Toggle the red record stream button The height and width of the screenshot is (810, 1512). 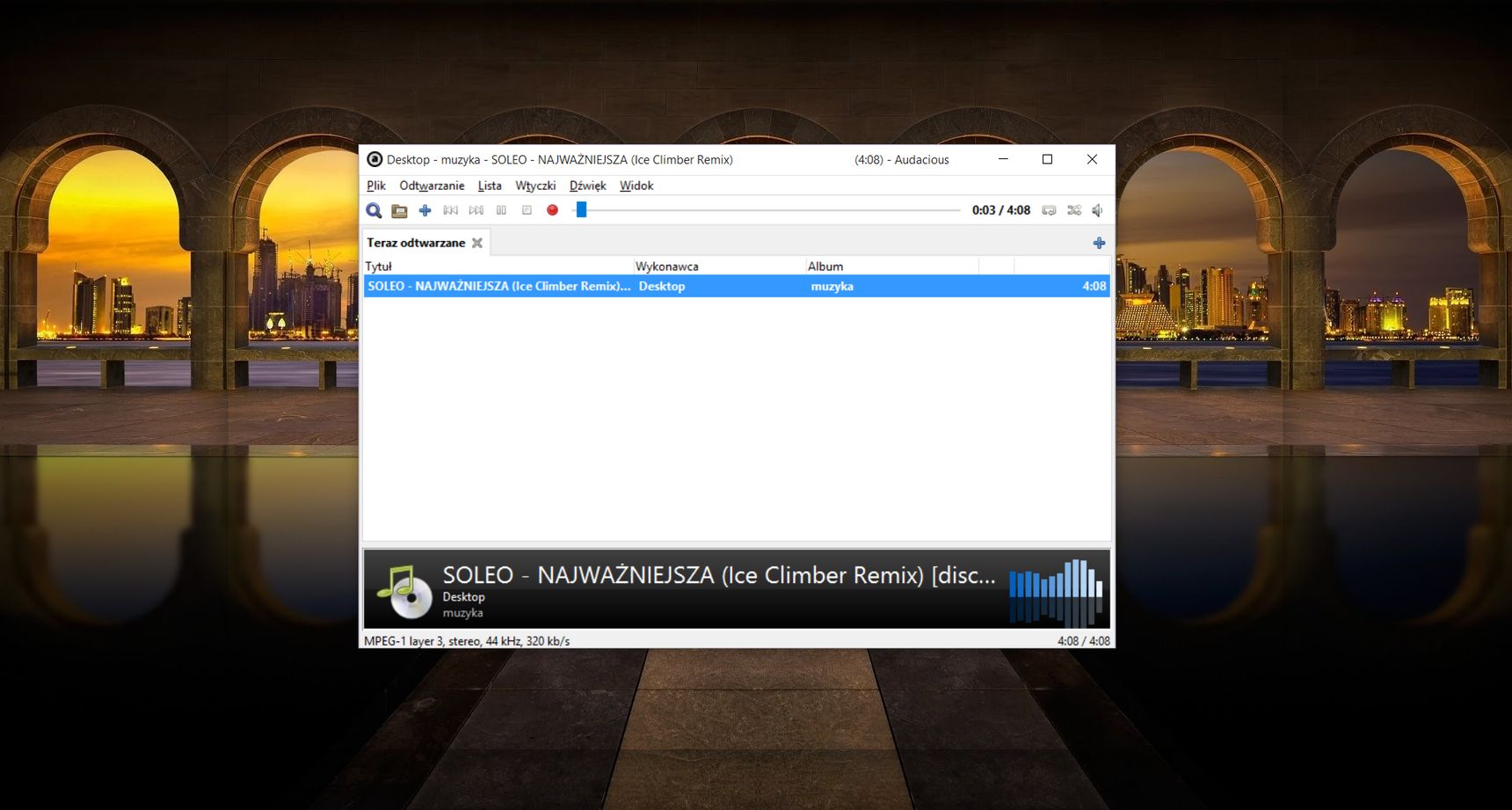coord(552,210)
